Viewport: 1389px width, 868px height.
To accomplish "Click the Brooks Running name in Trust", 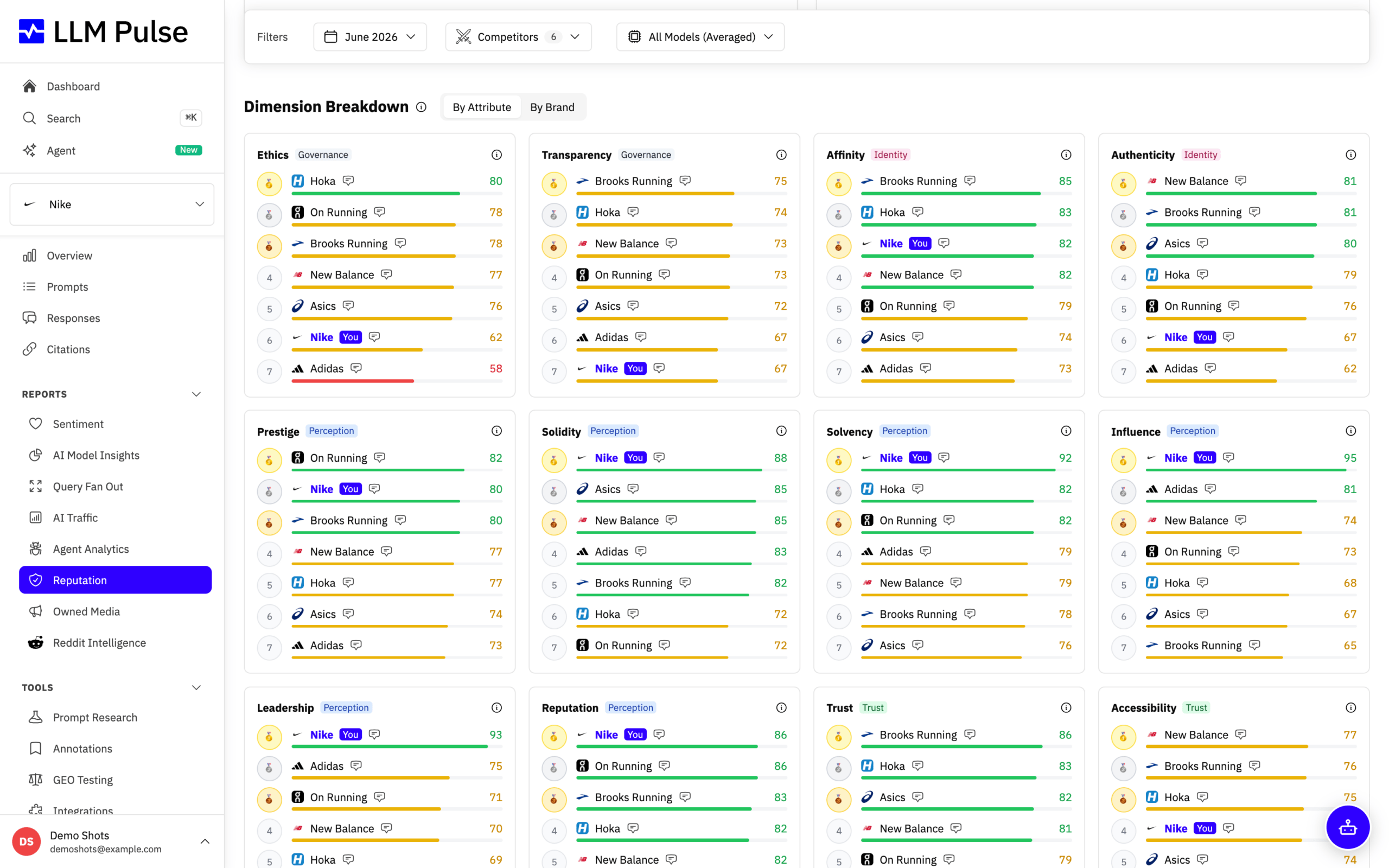I will (x=918, y=735).
